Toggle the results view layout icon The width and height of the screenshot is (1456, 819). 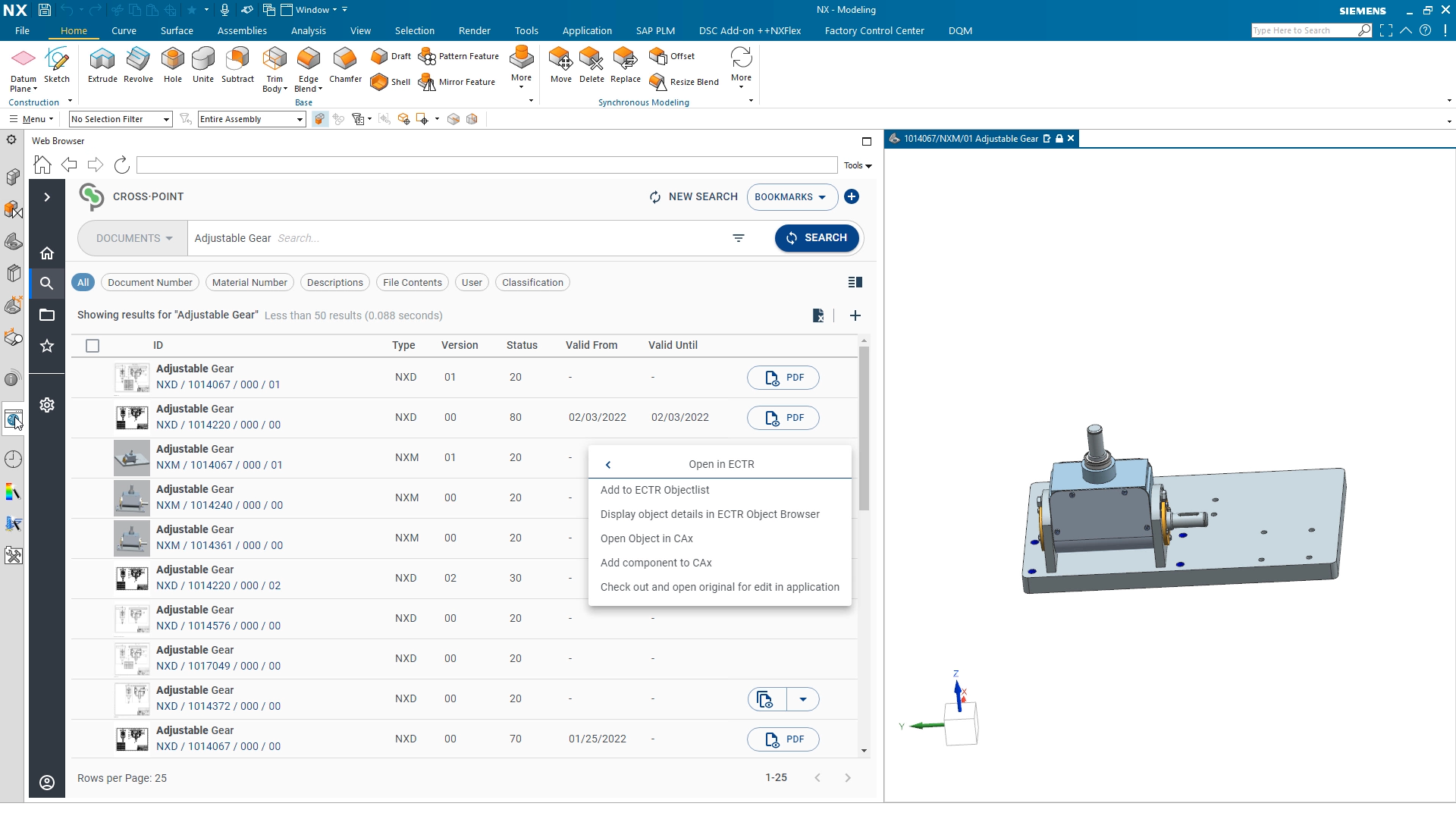[855, 282]
